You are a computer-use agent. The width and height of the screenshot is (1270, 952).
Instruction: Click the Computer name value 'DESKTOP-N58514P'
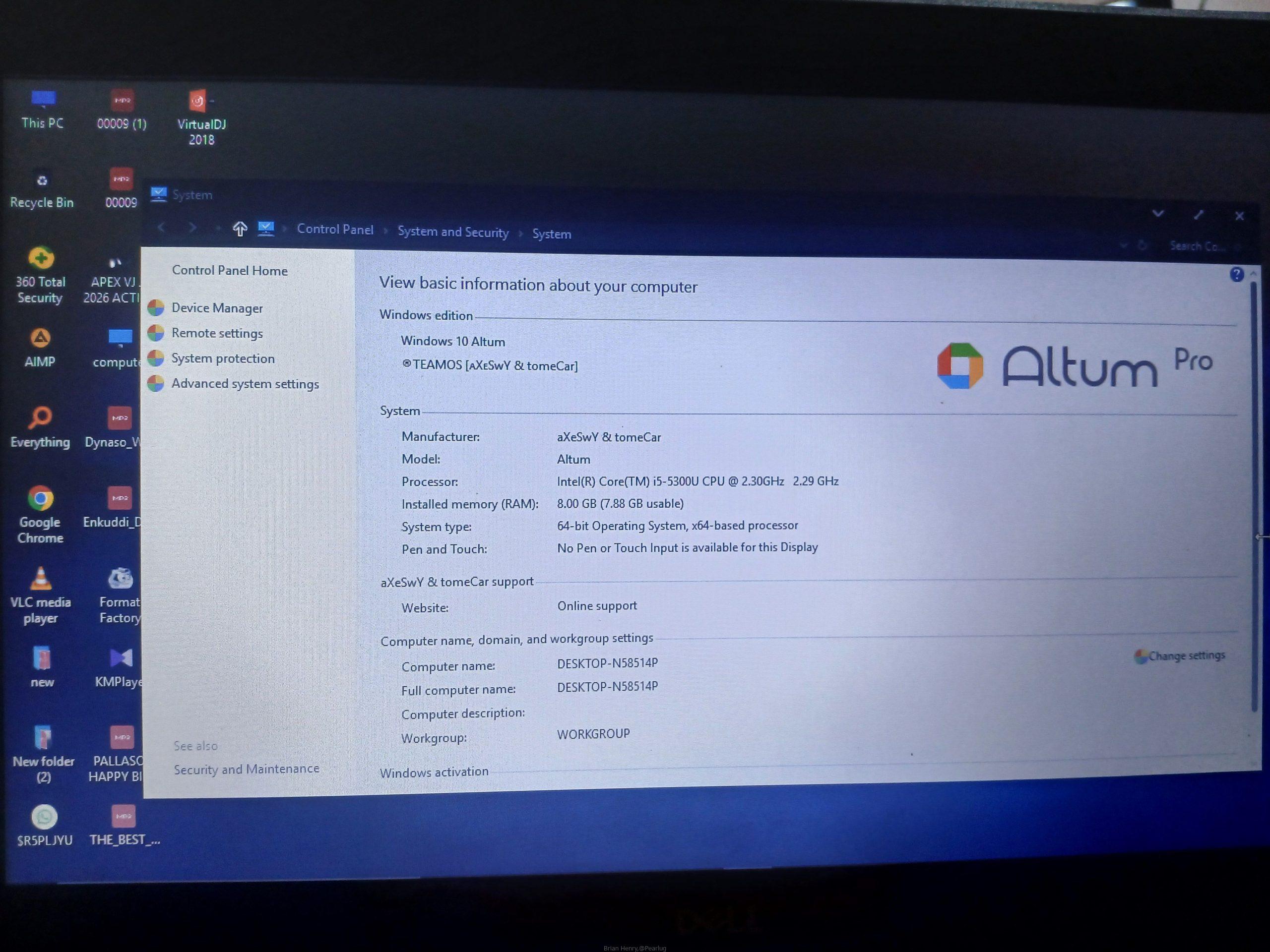[607, 663]
